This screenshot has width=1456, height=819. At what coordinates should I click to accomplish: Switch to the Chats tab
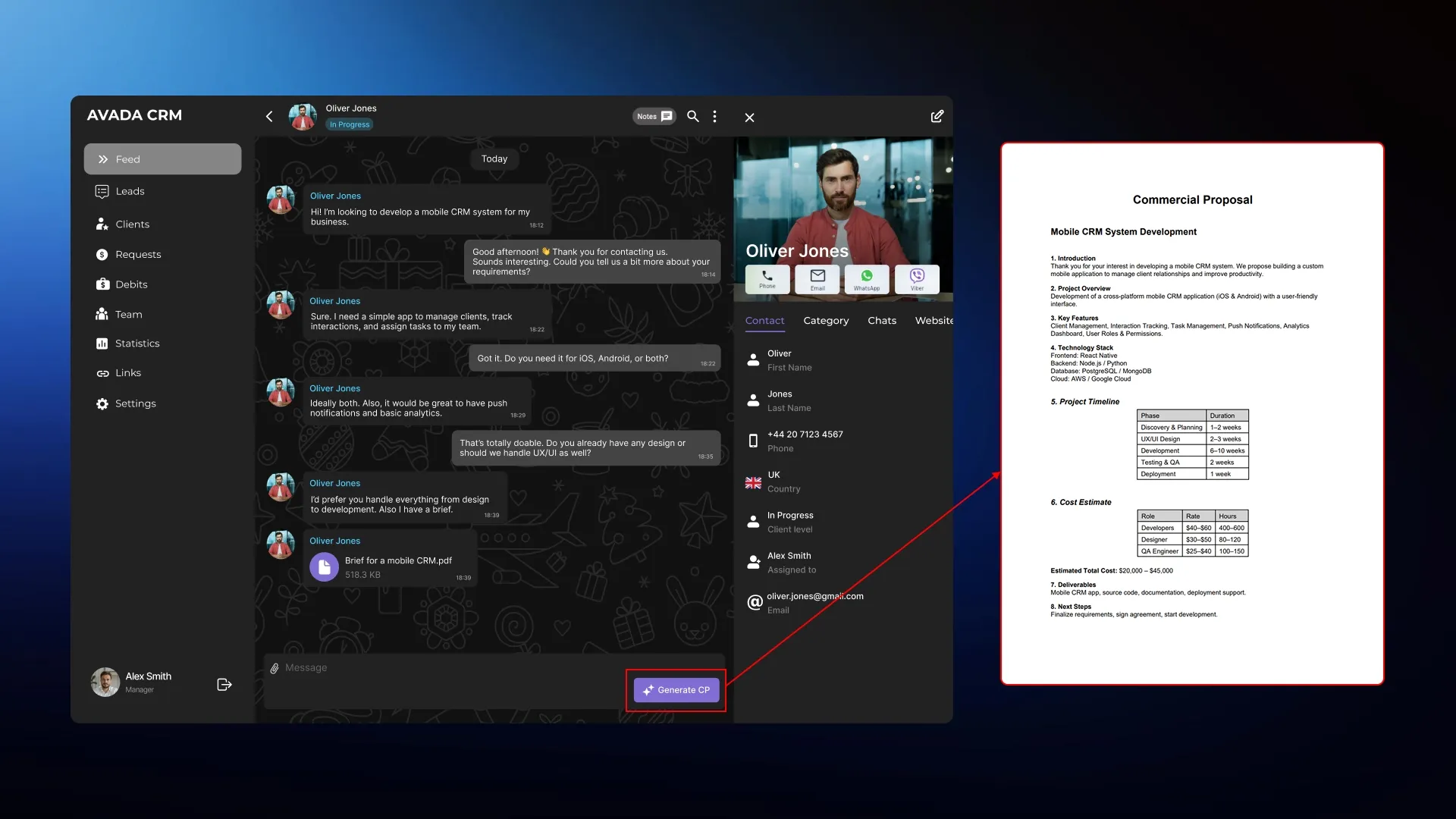click(881, 320)
